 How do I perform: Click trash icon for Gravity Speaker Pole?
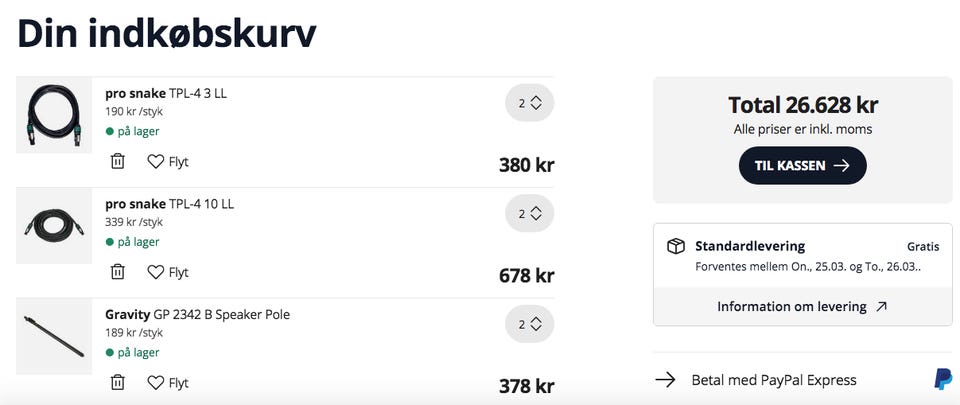[117, 382]
